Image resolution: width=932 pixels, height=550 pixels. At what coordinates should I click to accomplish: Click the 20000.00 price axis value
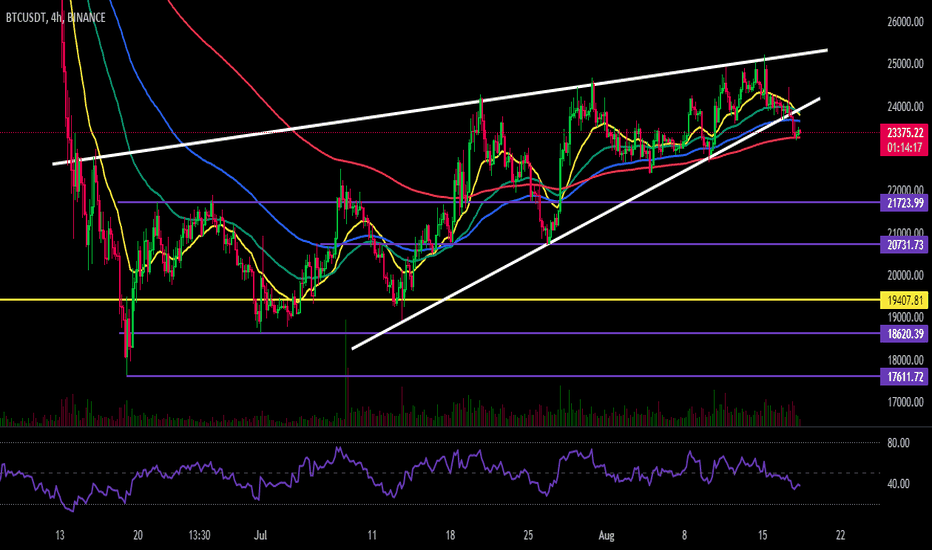click(x=905, y=275)
